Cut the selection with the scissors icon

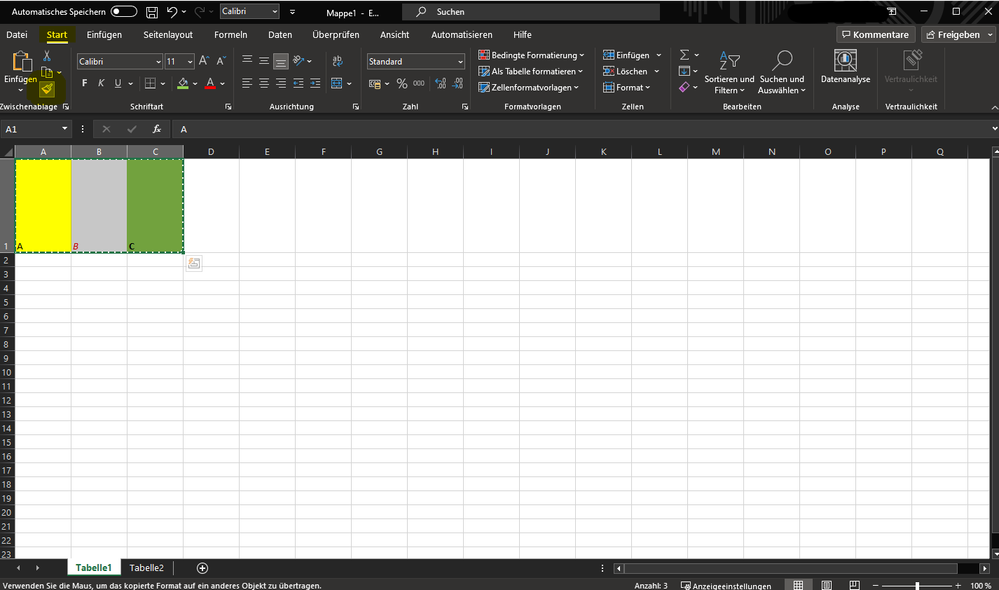tap(47, 56)
